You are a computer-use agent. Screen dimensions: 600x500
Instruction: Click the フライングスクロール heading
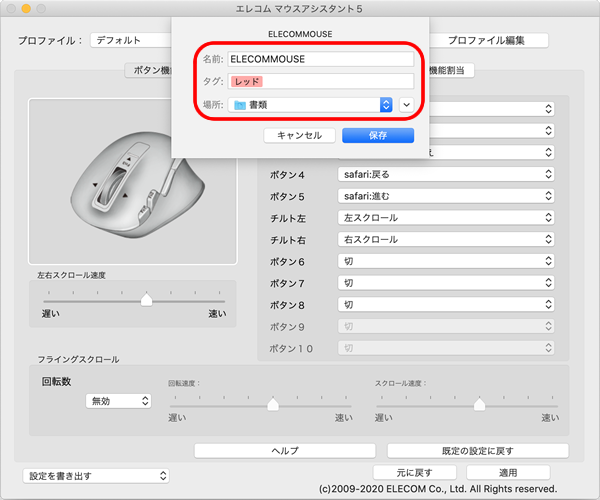[x=78, y=359]
